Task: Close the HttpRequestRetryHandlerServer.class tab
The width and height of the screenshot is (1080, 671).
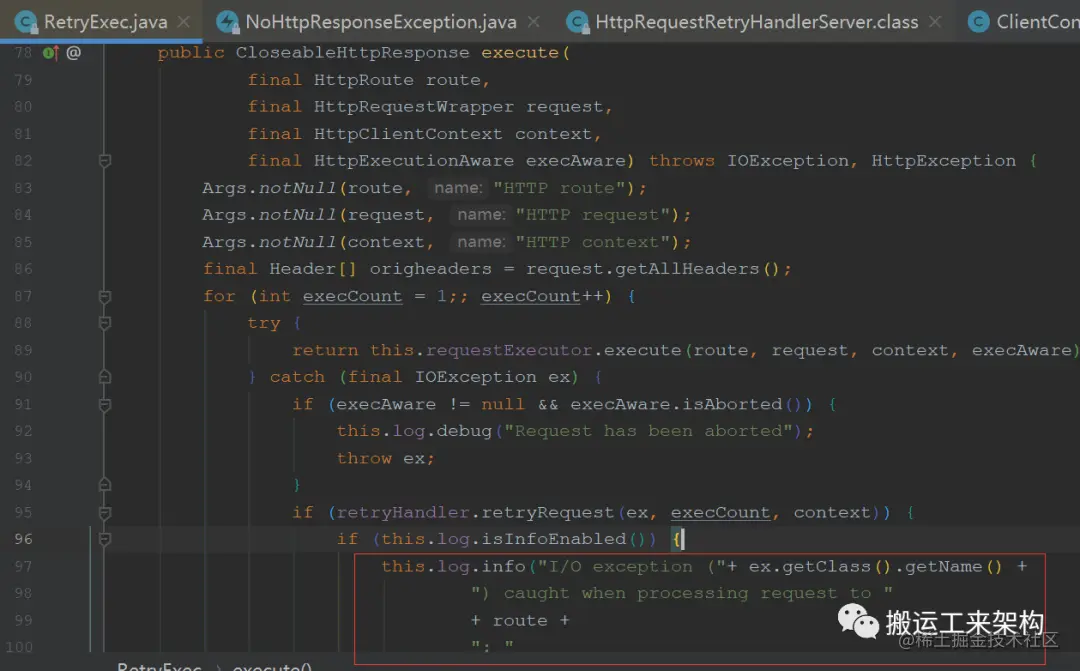Action: click(x=935, y=22)
